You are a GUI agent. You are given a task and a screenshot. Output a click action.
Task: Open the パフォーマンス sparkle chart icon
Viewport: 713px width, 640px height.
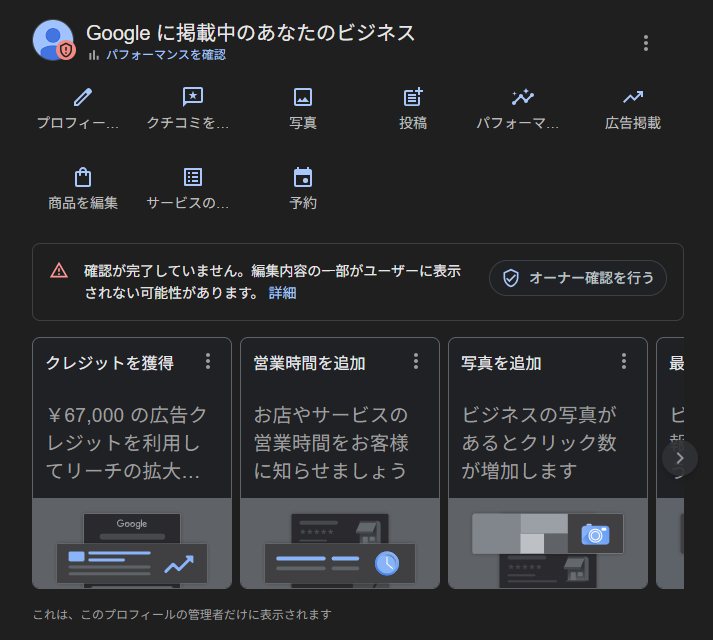522,97
